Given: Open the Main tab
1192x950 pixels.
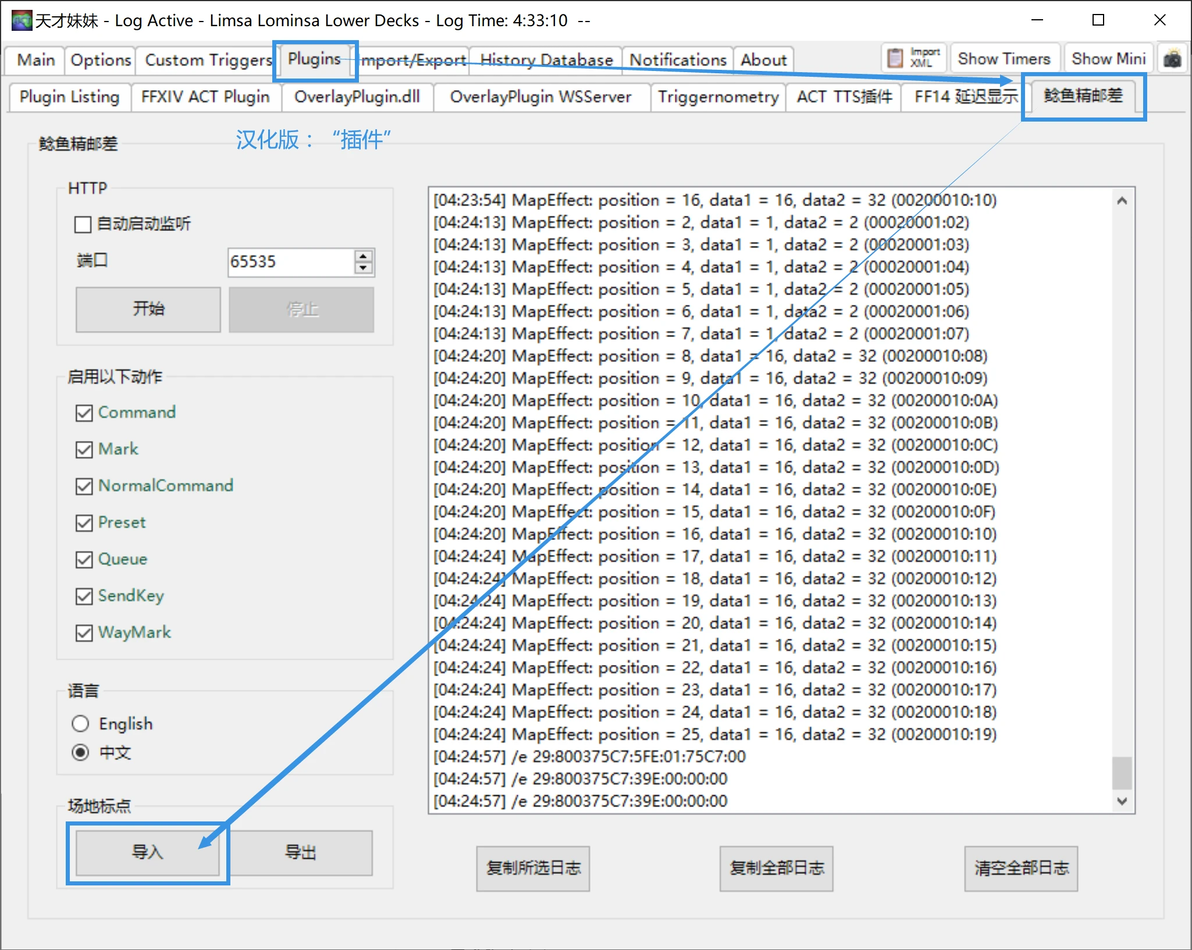Looking at the screenshot, I should (x=36, y=59).
